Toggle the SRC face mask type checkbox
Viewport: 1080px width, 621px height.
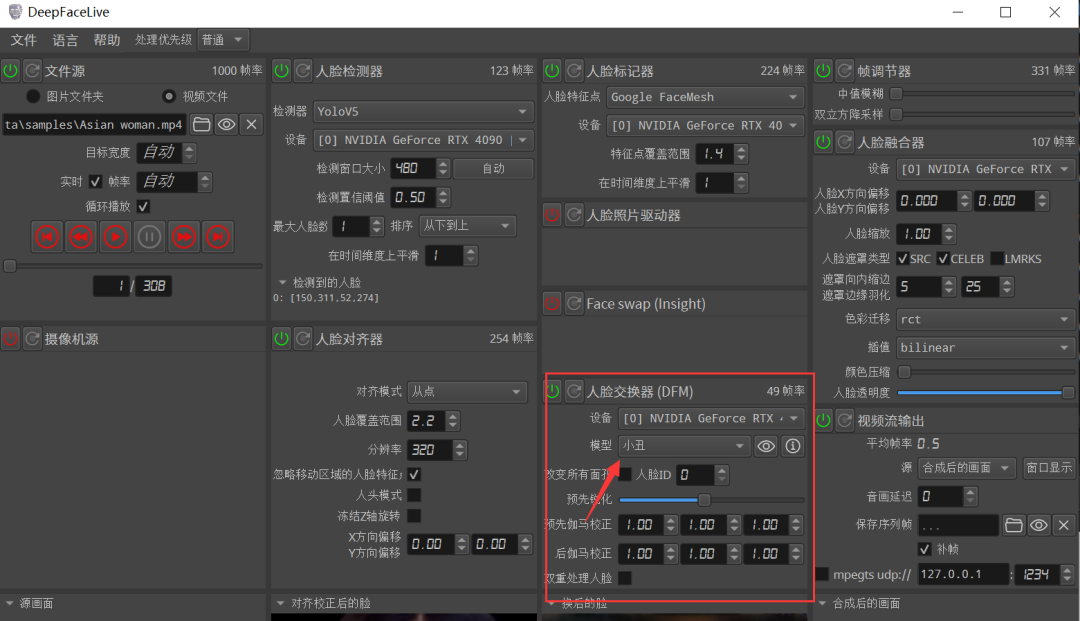[x=902, y=259]
